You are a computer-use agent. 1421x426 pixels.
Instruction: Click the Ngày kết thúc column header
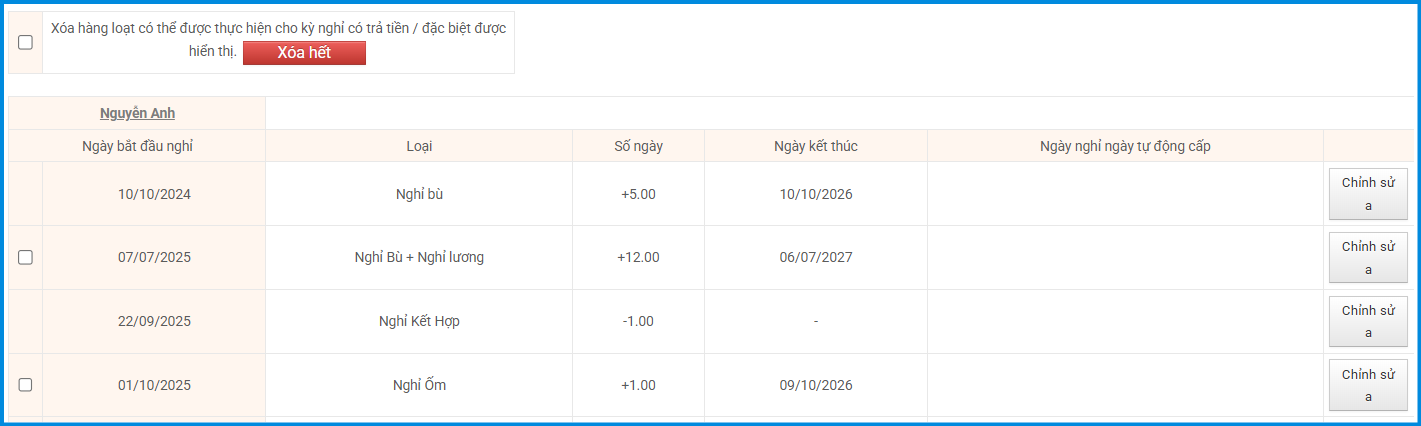coord(815,146)
